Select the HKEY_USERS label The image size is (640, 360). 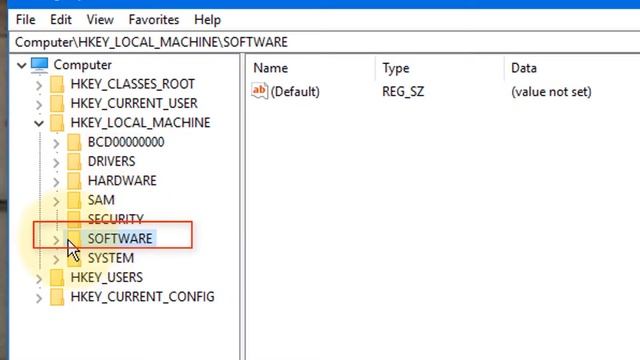pos(107,277)
